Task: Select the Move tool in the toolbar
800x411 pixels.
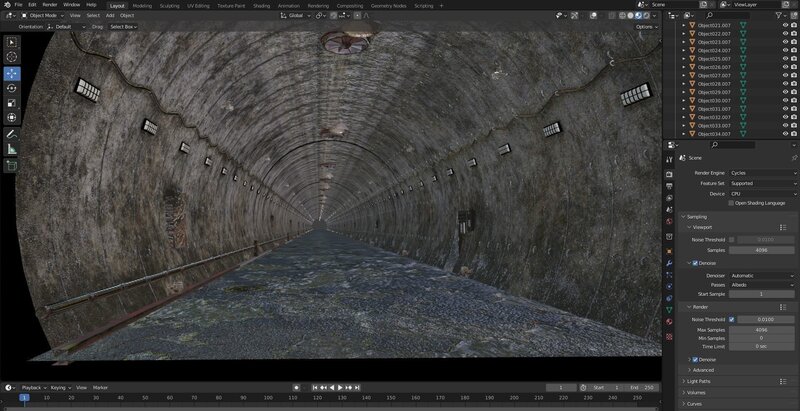Action: [12, 73]
